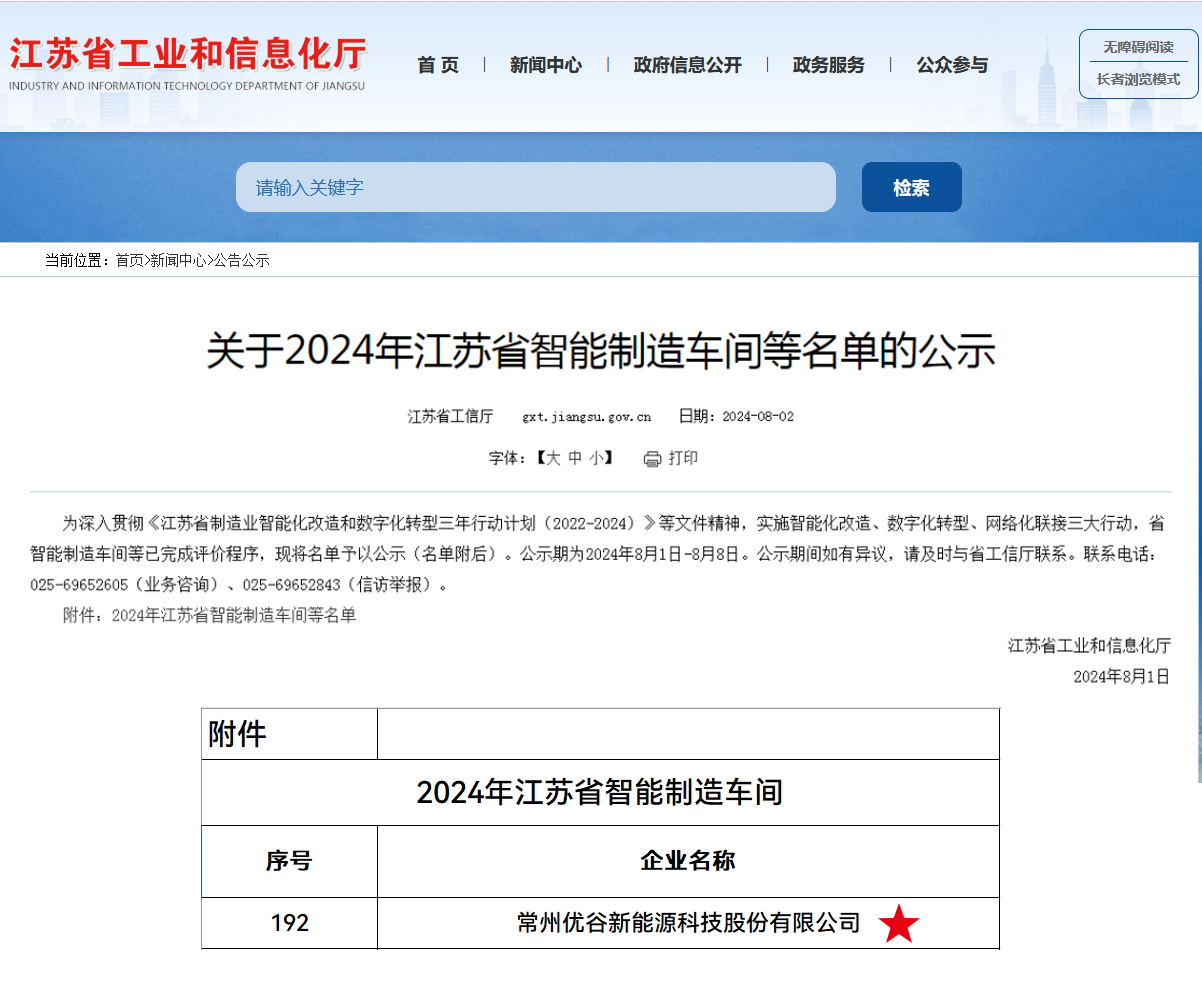Click the article title heading
The width and height of the screenshot is (1202, 1000).
(x=601, y=352)
